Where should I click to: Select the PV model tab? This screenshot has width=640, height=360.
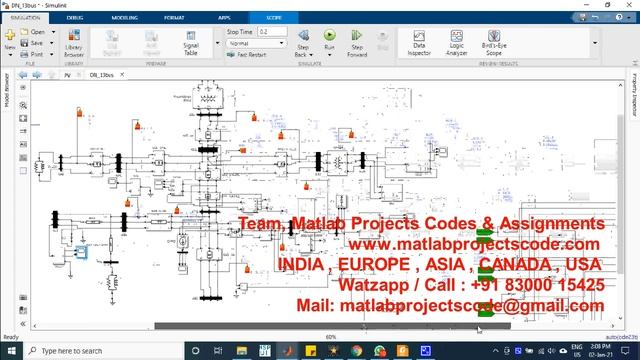67,75
